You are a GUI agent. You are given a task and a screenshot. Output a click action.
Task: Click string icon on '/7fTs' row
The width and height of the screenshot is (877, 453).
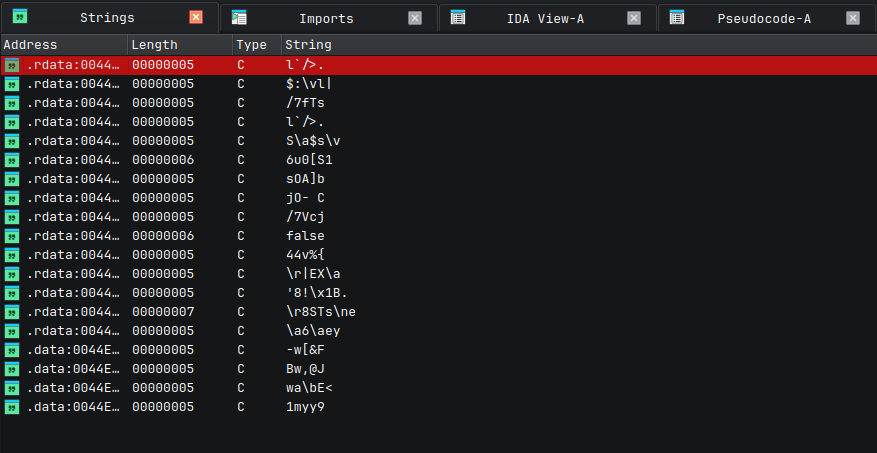tap(12, 103)
